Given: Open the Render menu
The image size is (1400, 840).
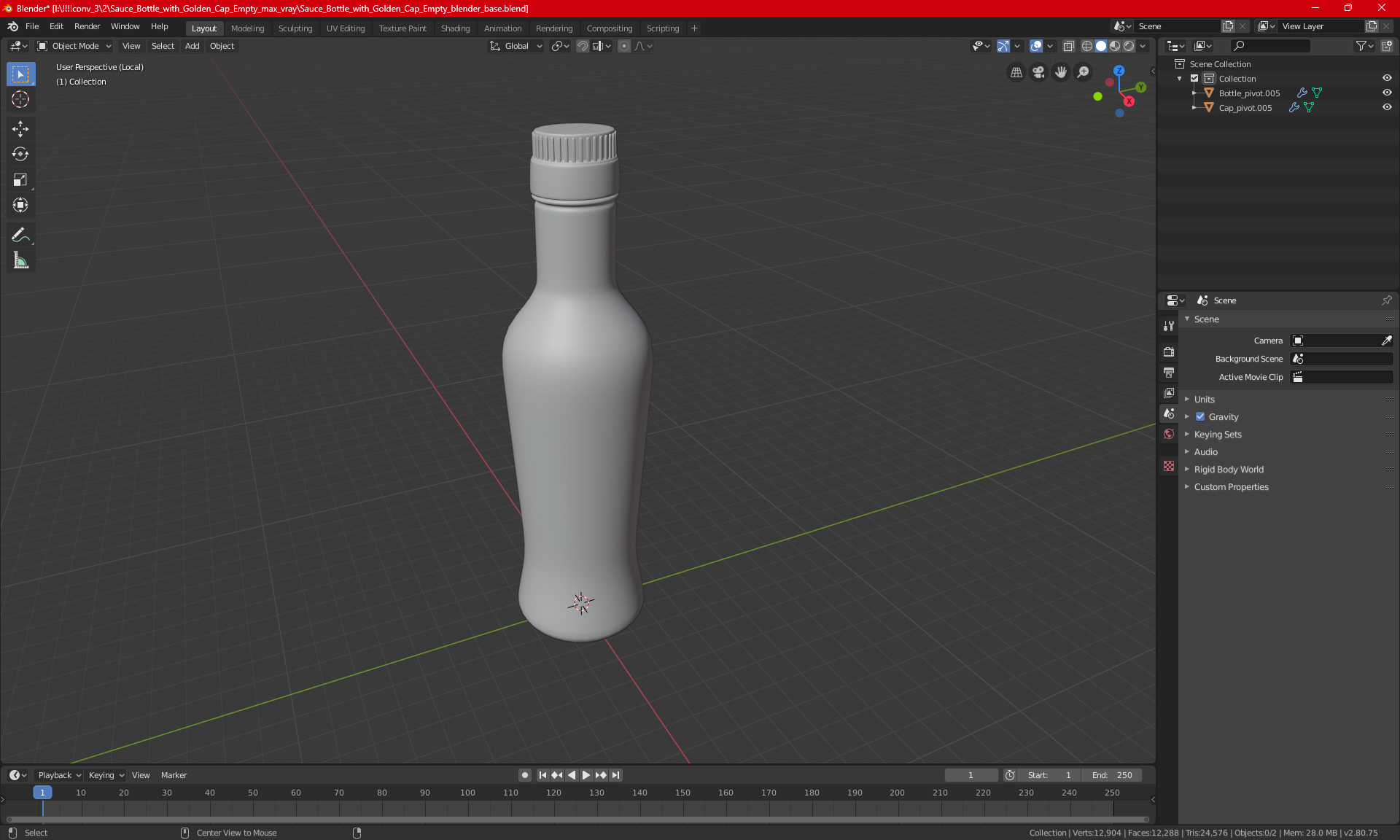Looking at the screenshot, I should point(87,26).
